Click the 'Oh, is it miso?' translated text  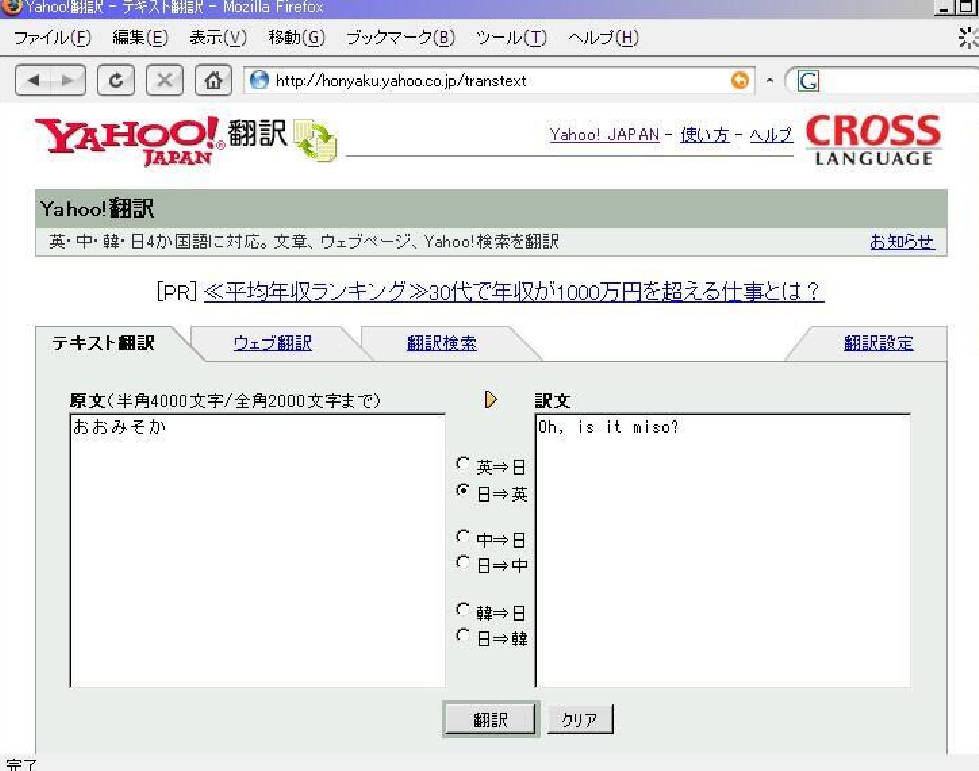(608, 427)
